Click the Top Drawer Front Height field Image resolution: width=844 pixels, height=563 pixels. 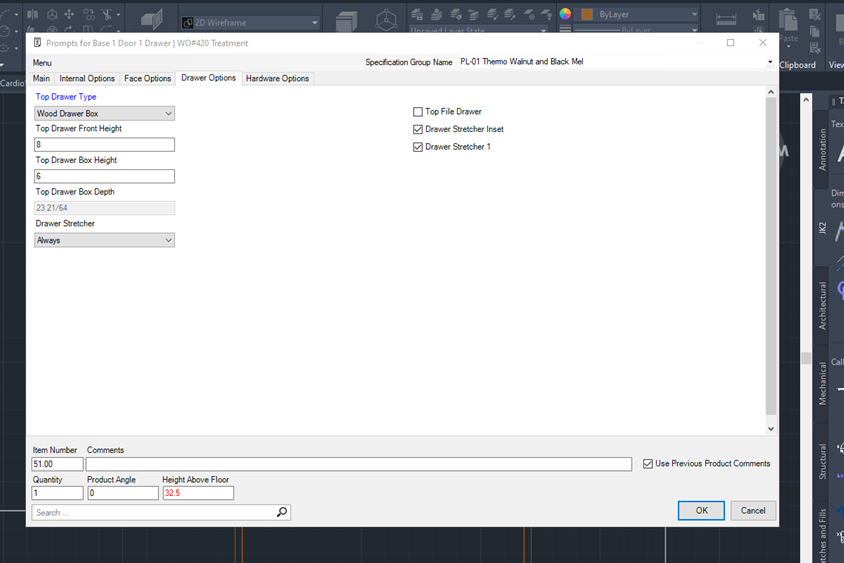(104, 145)
